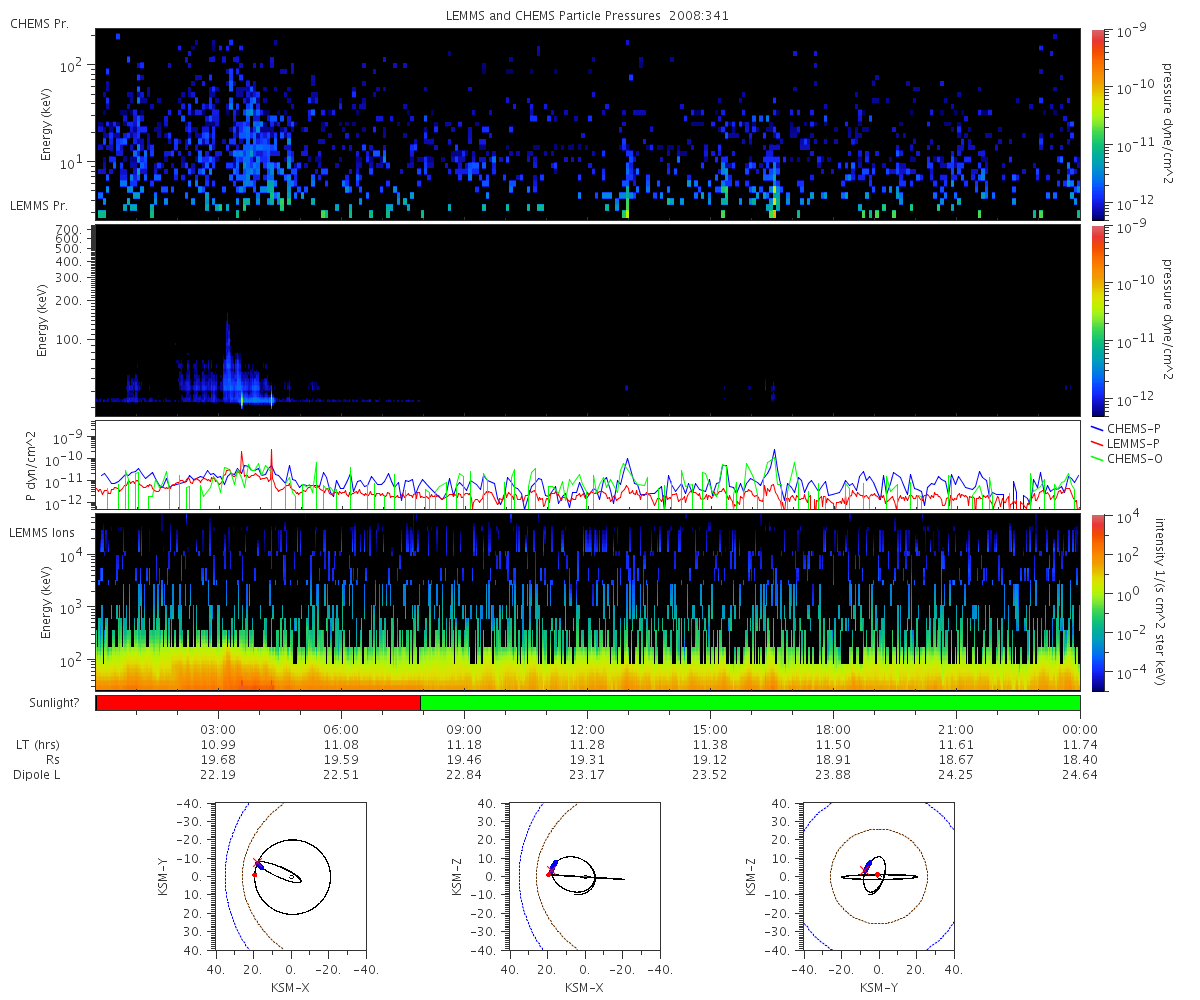1200x1000 pixels.
Task: Click the '12:00' time axis label
Action: [587, 731]
